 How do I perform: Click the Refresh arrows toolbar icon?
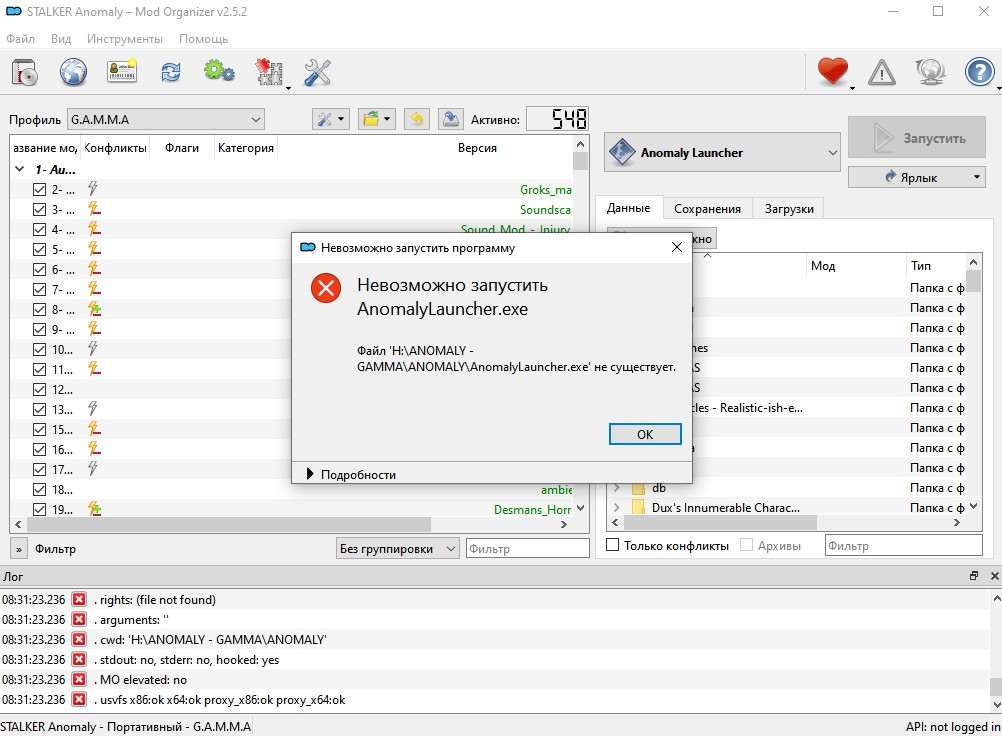171,72
